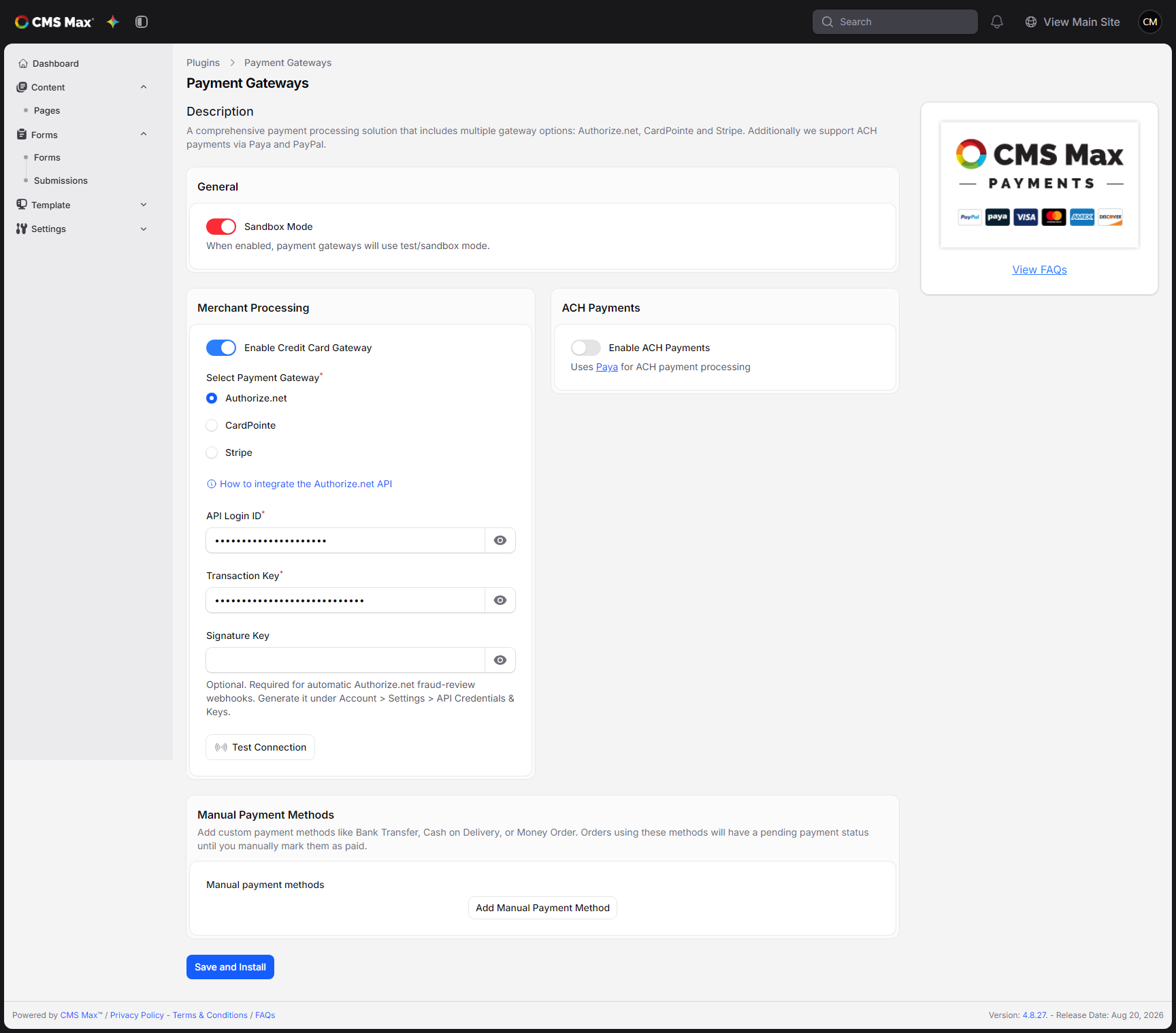Viewport: 1176px width, 1033px height.
Task: Click the Settings section icon
Action: (22, 229)
